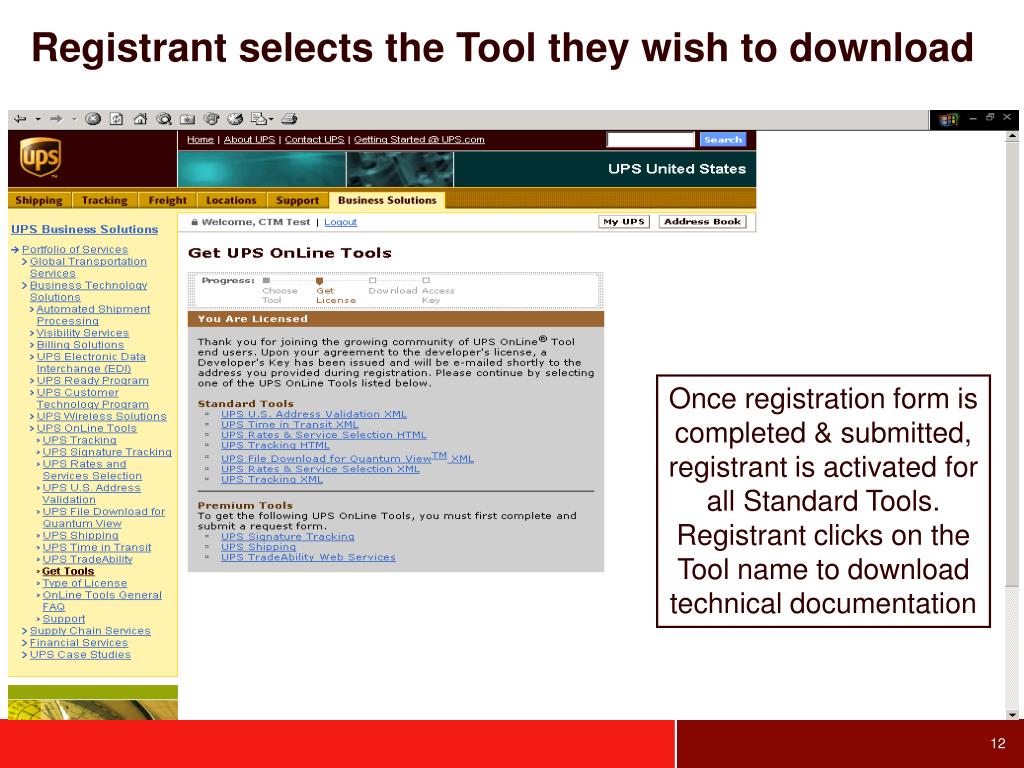Switch to the Freight tab
Image resolution: width=1024 pixels, height=768 pixels.
point(167,200)
